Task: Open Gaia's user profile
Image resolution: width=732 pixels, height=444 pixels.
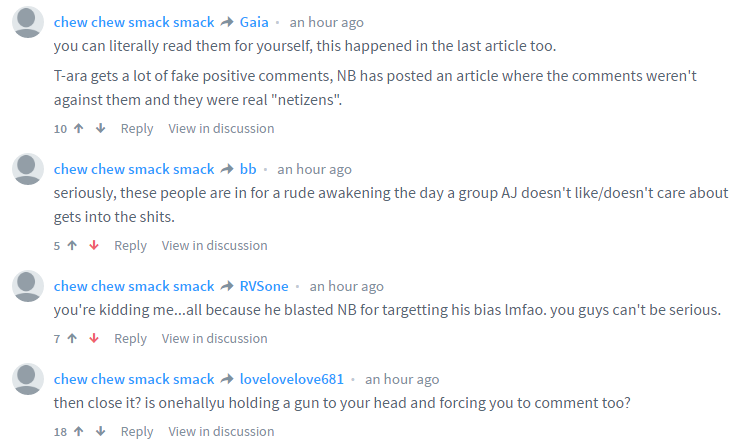Action: pos(260,22)
